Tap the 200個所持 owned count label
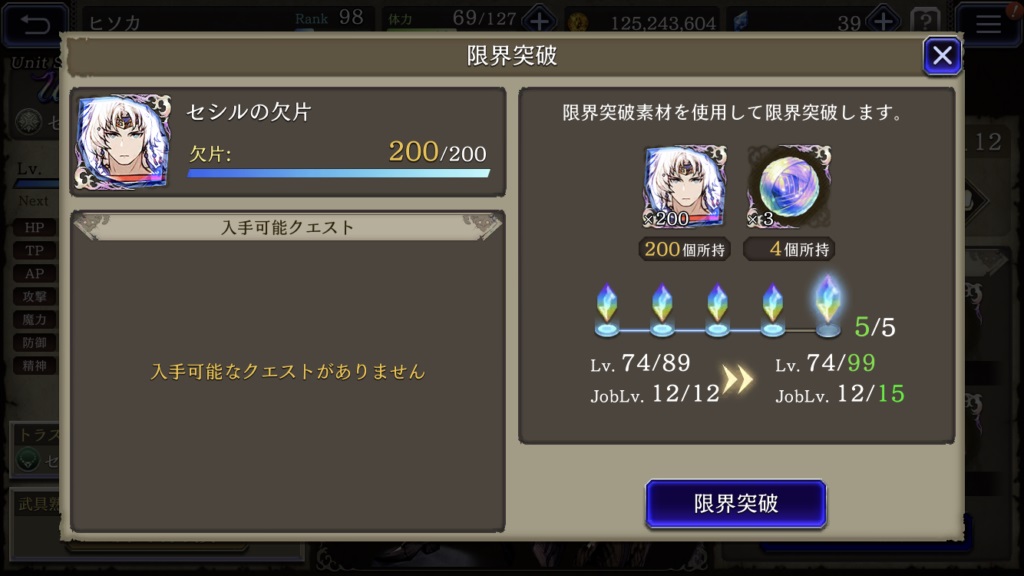1024x576 pixels. (x=684, y=249)
